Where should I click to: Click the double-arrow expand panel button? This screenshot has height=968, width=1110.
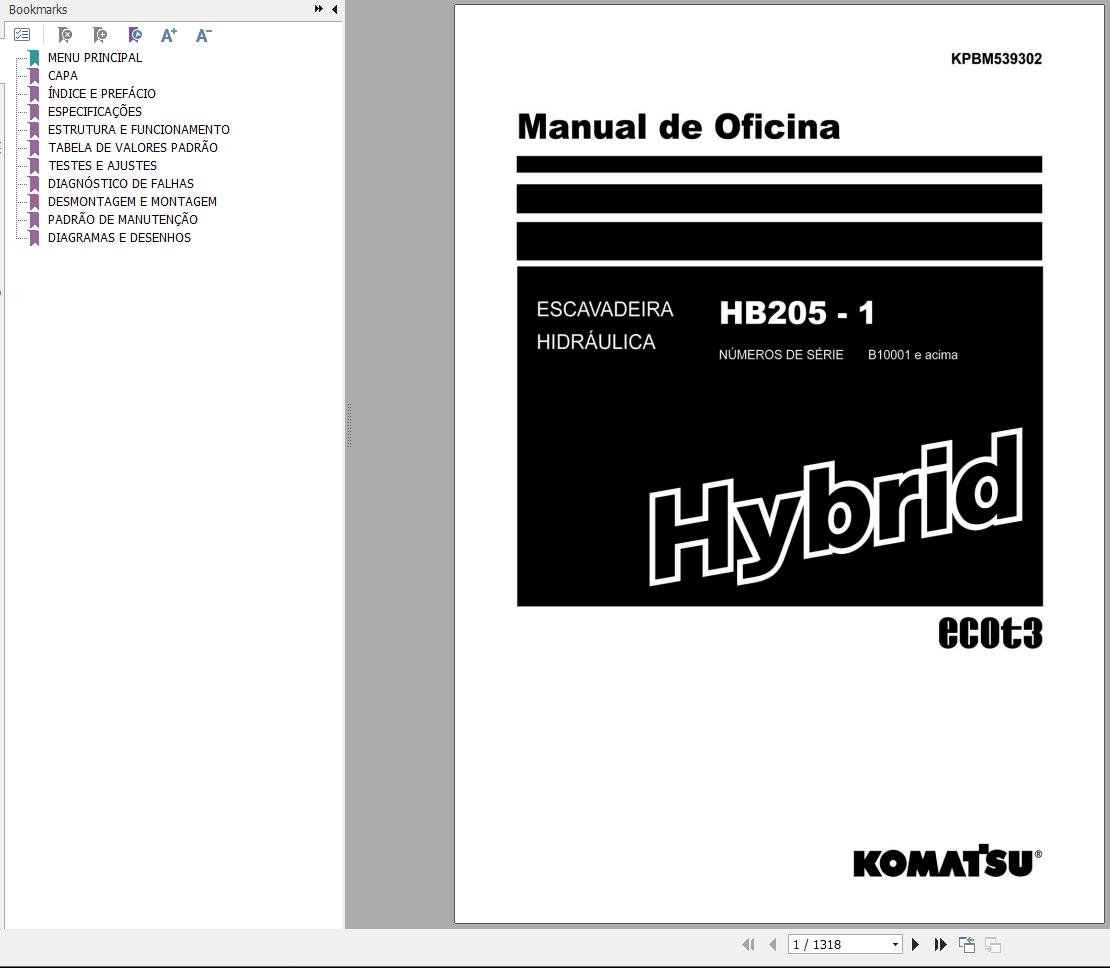pos(319,9)
